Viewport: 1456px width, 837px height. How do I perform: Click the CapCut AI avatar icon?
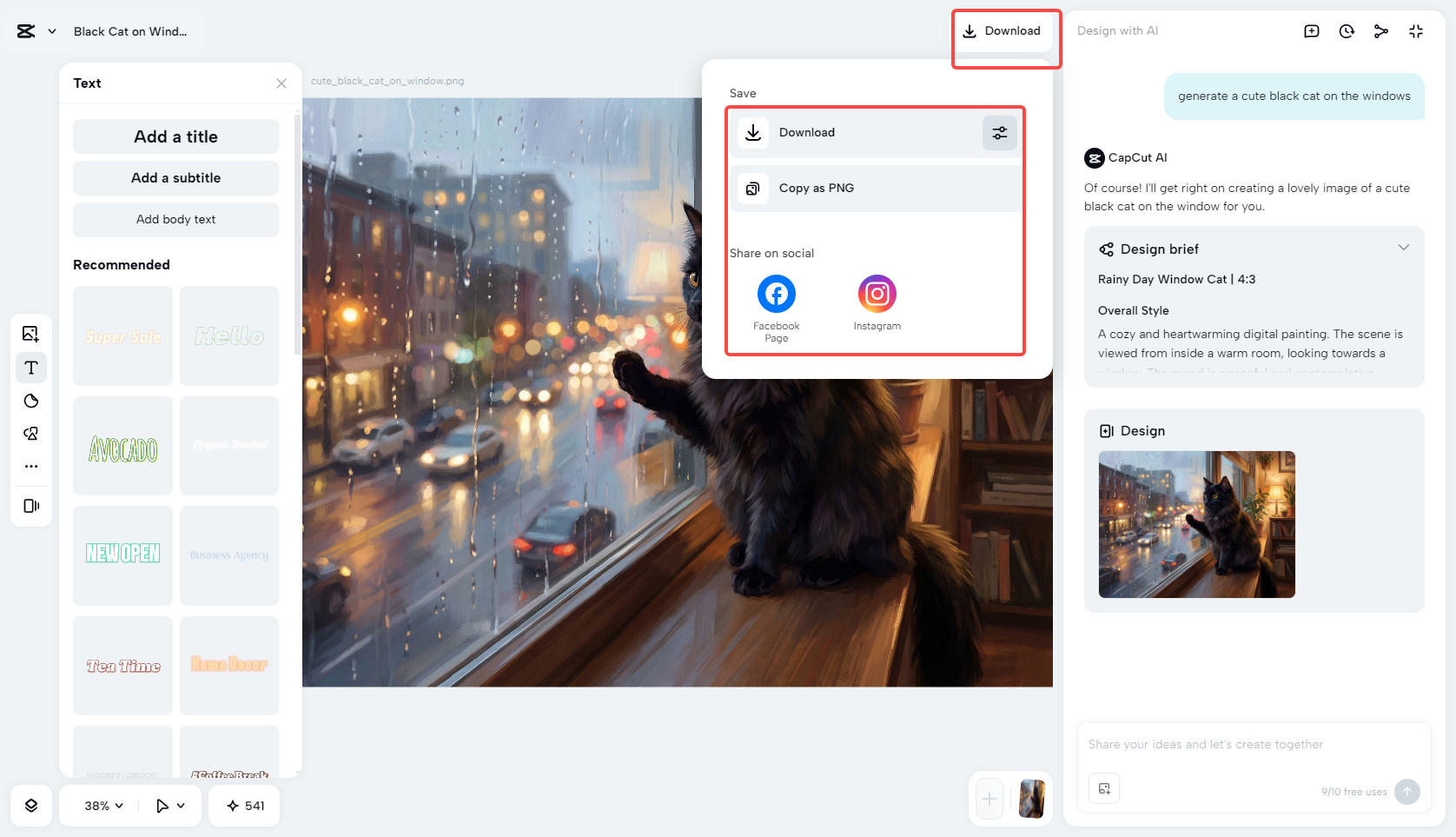coord(1095,158)
